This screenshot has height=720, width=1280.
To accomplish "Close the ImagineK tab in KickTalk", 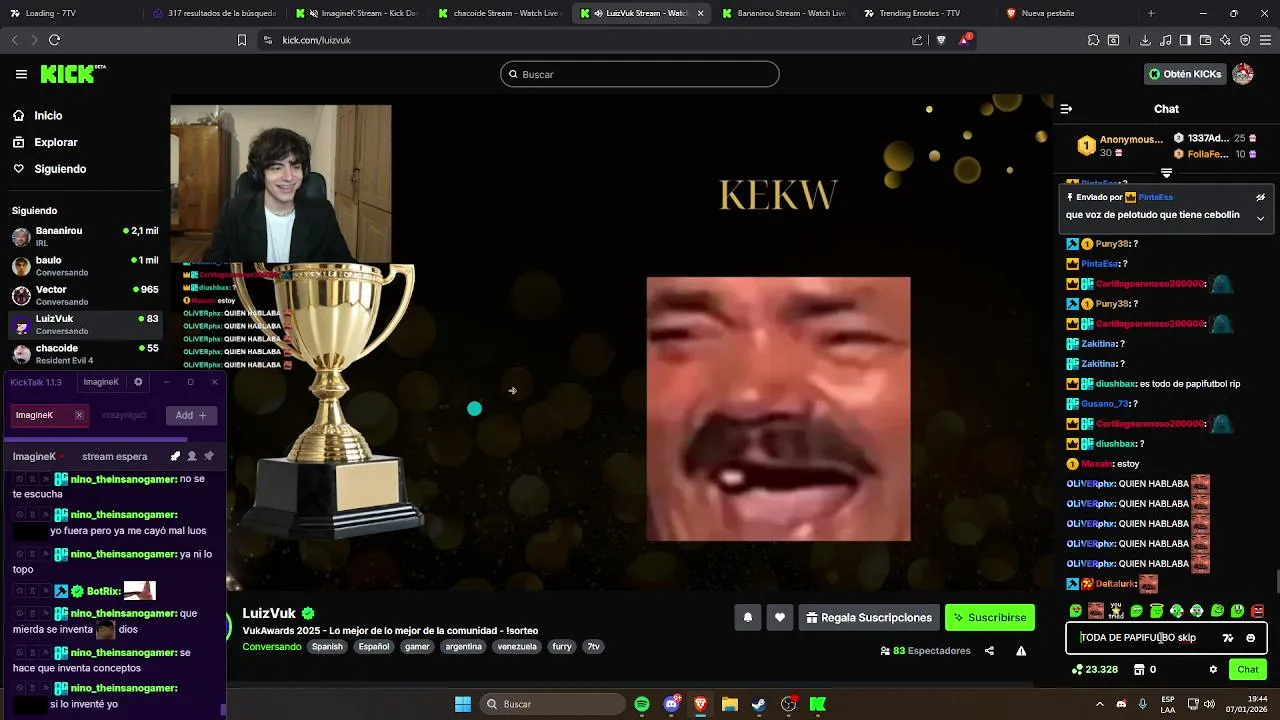I will pos(79,415).
